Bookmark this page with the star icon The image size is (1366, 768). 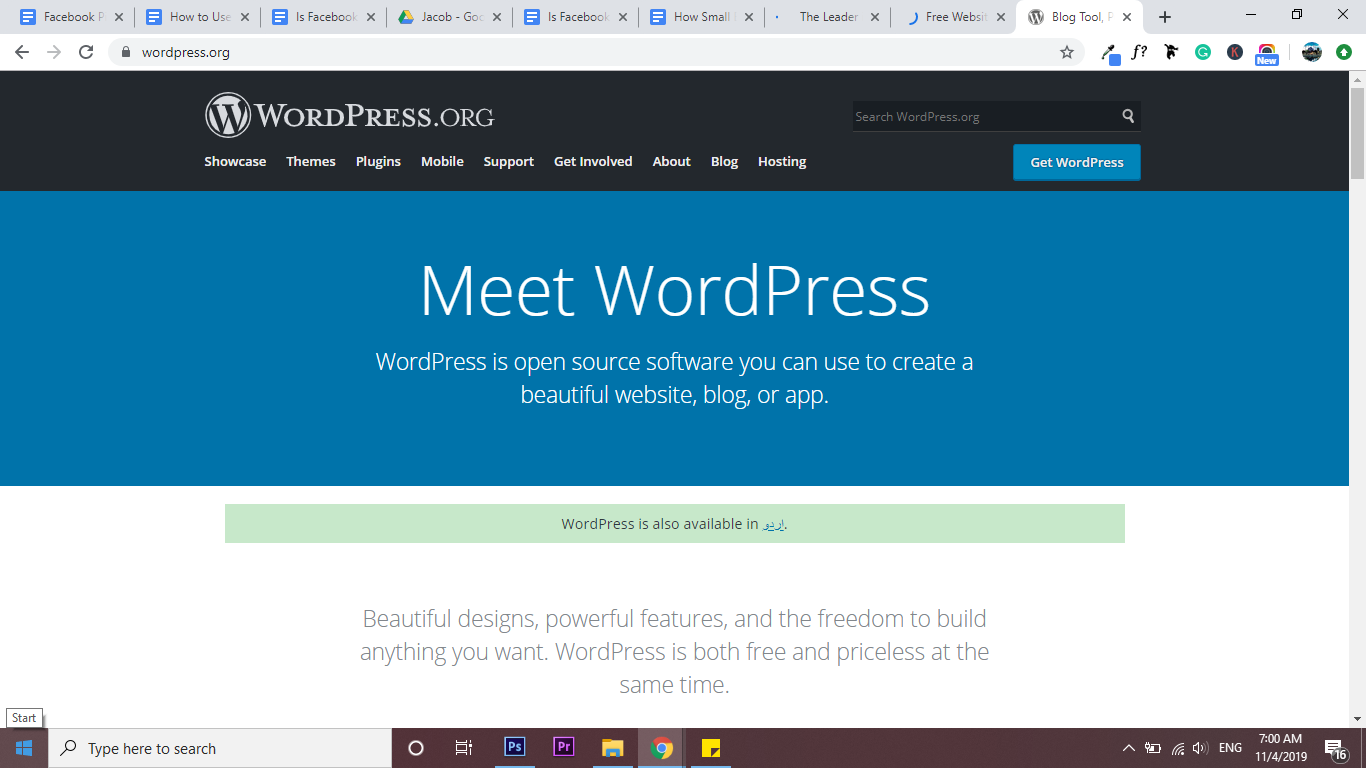(1067, 52)
